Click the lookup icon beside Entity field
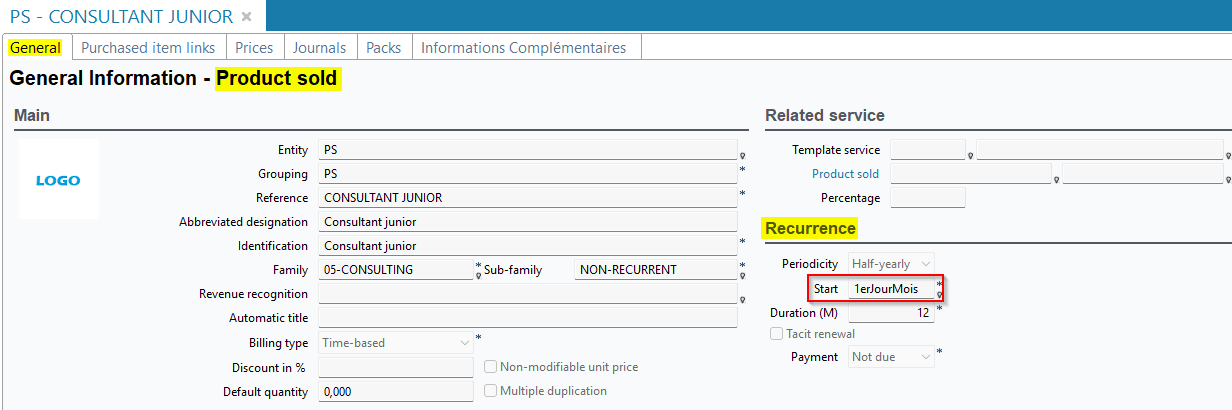 pos(742,156)
